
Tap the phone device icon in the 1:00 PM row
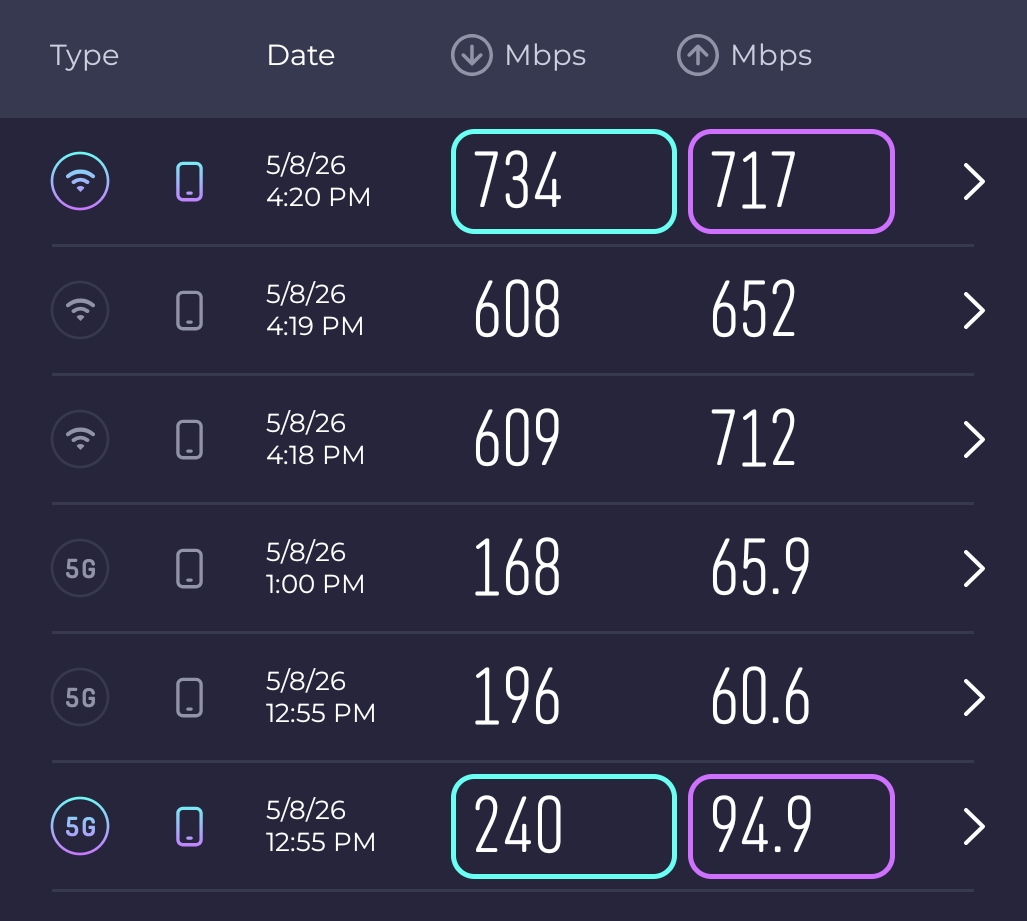coord(189,568)
